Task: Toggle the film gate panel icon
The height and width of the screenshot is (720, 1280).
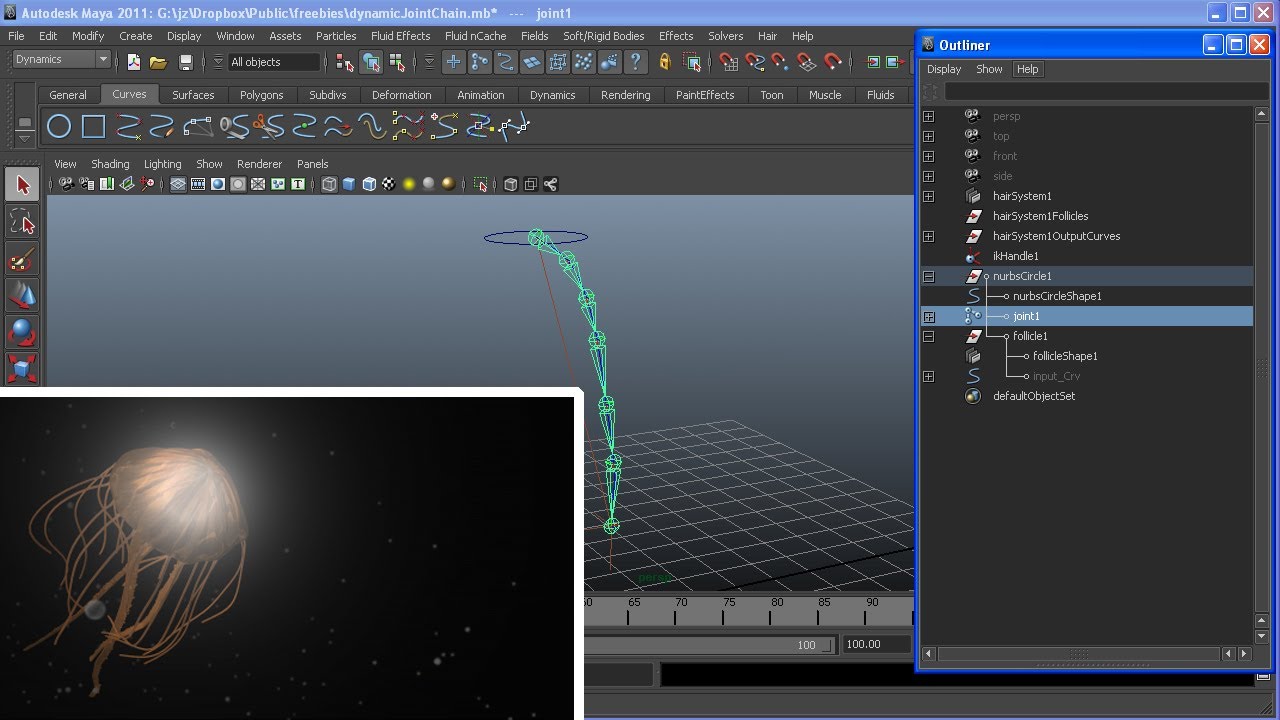Action: [198, 184]
